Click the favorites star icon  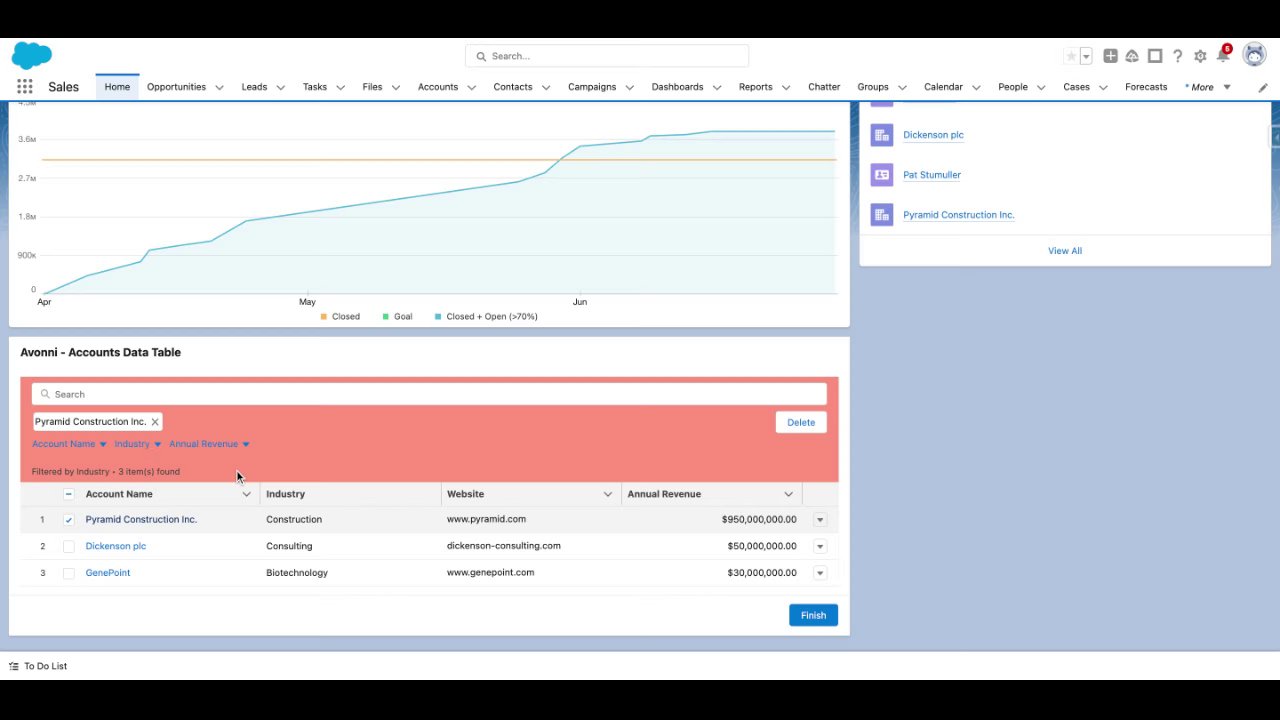(1071, 56)
